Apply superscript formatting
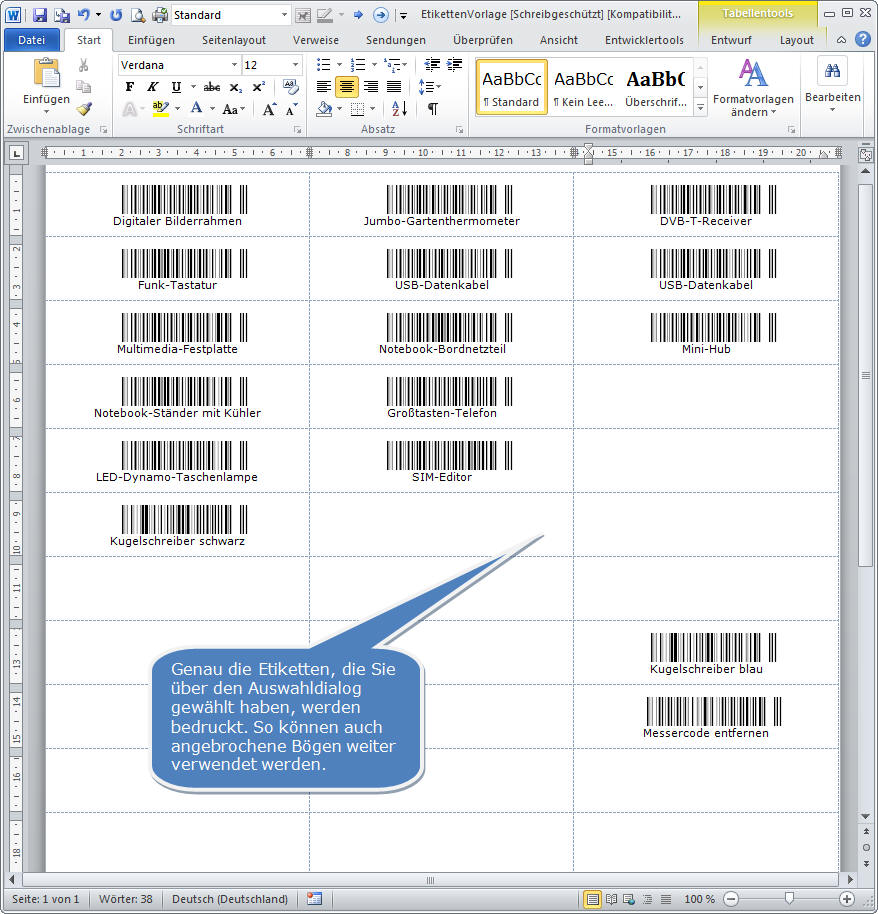The image size is (878, 914). pyautogui.click(x=258, y=87)
